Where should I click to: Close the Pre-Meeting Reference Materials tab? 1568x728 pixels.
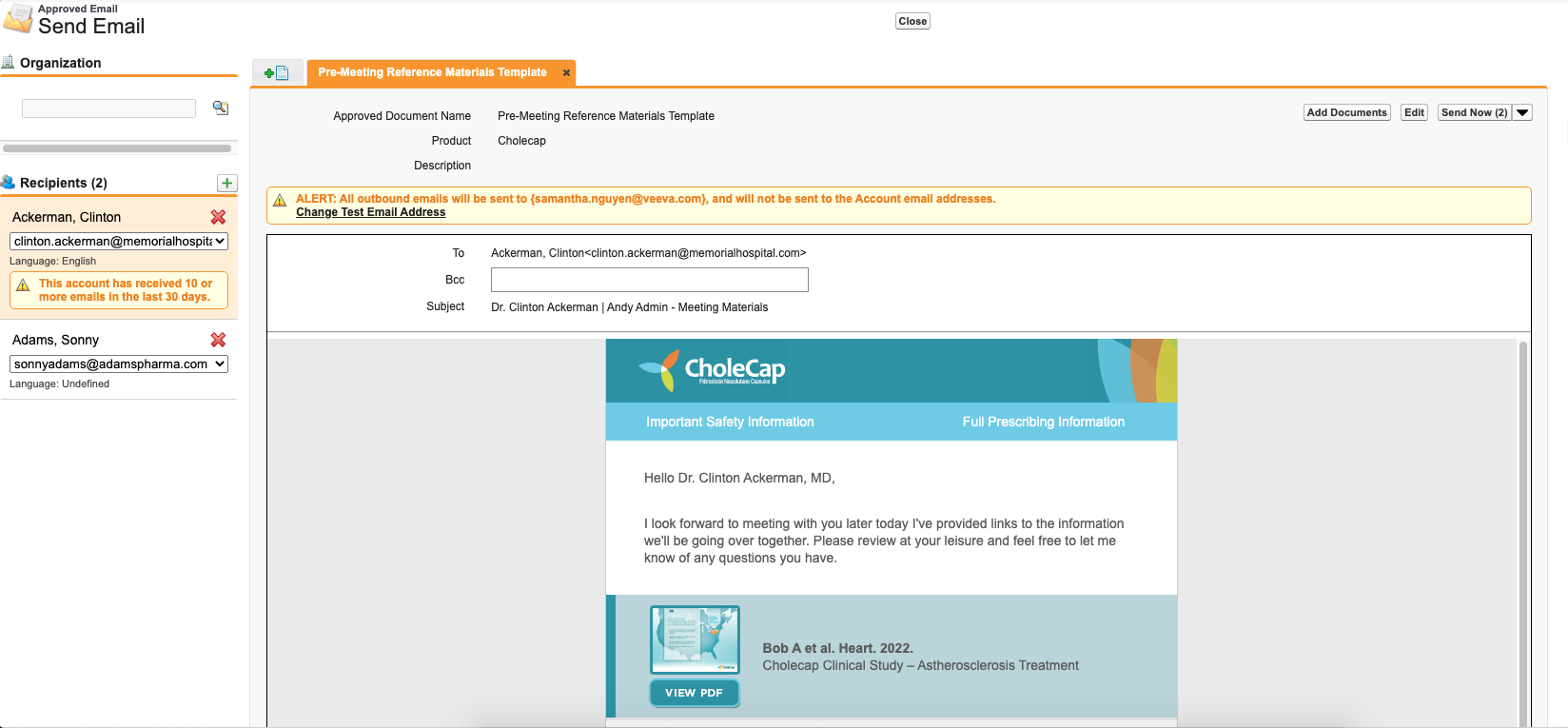(566, 72)
